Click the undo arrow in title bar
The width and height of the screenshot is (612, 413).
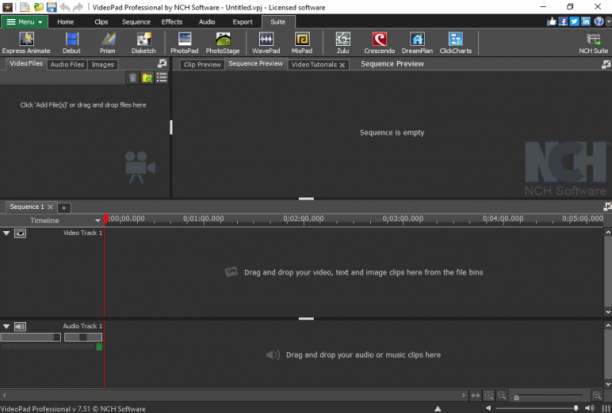(x=65, y=7)
